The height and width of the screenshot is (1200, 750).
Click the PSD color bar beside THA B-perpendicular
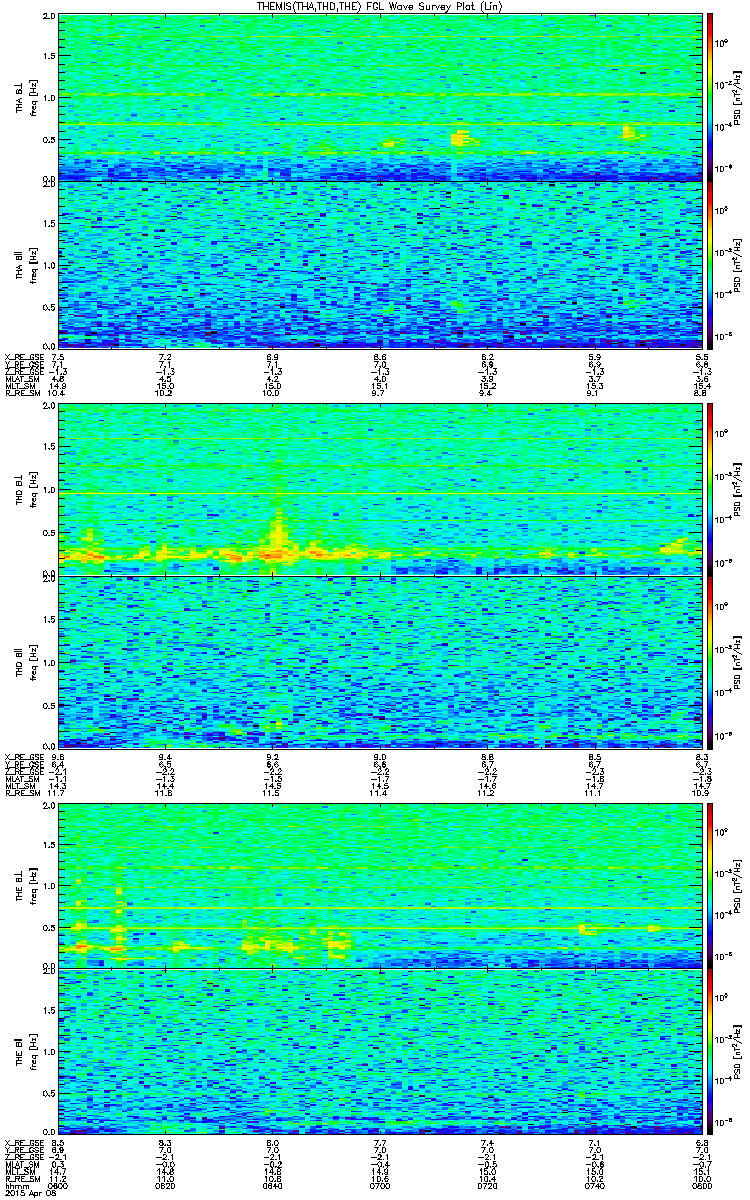tap(709, 97)
